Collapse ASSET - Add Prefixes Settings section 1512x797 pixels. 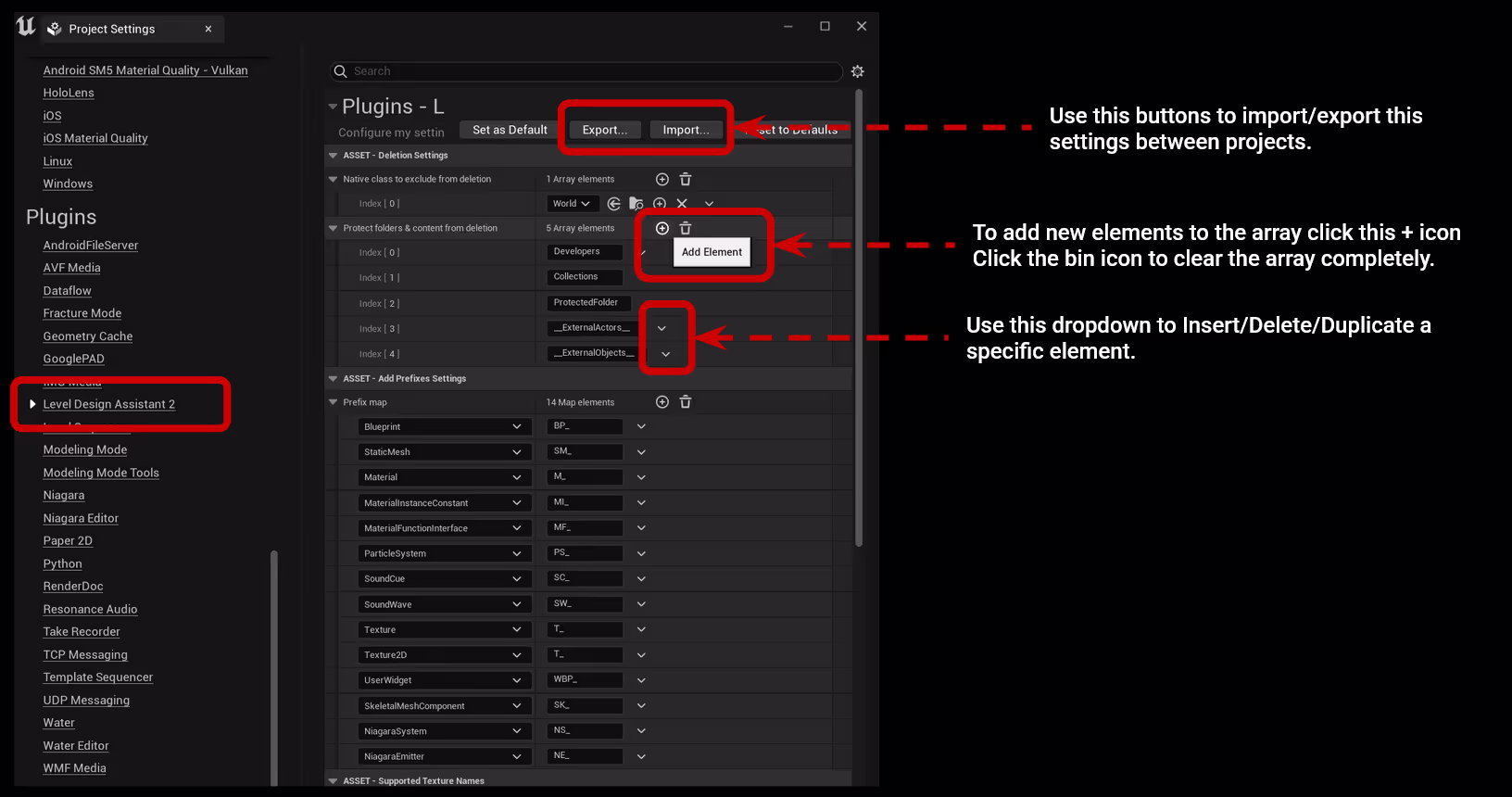click(333, 379)
